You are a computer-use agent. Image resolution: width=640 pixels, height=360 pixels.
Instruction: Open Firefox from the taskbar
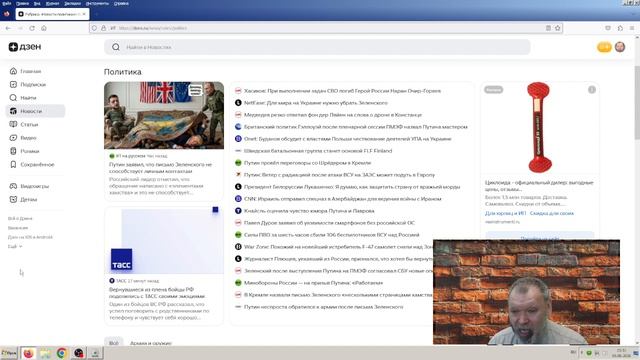[28, 353]
